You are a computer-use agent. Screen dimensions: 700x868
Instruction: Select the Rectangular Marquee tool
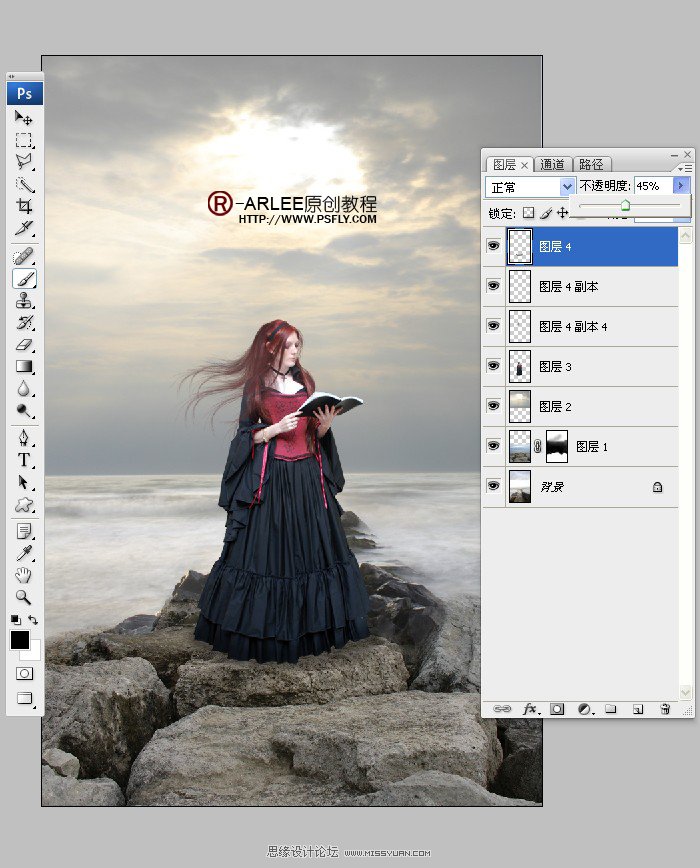23,140
